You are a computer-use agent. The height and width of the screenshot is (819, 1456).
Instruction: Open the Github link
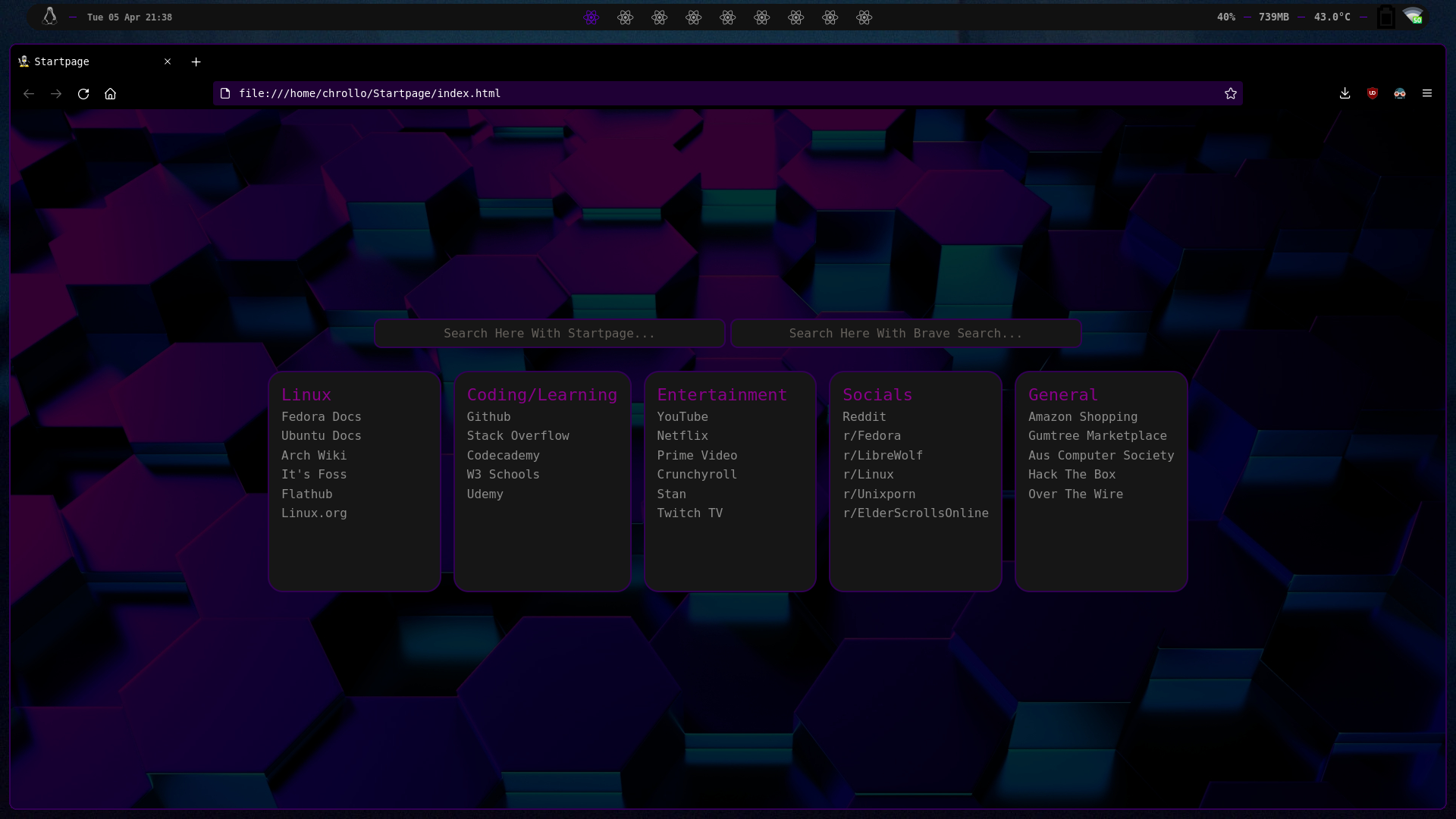click(489, 417)
